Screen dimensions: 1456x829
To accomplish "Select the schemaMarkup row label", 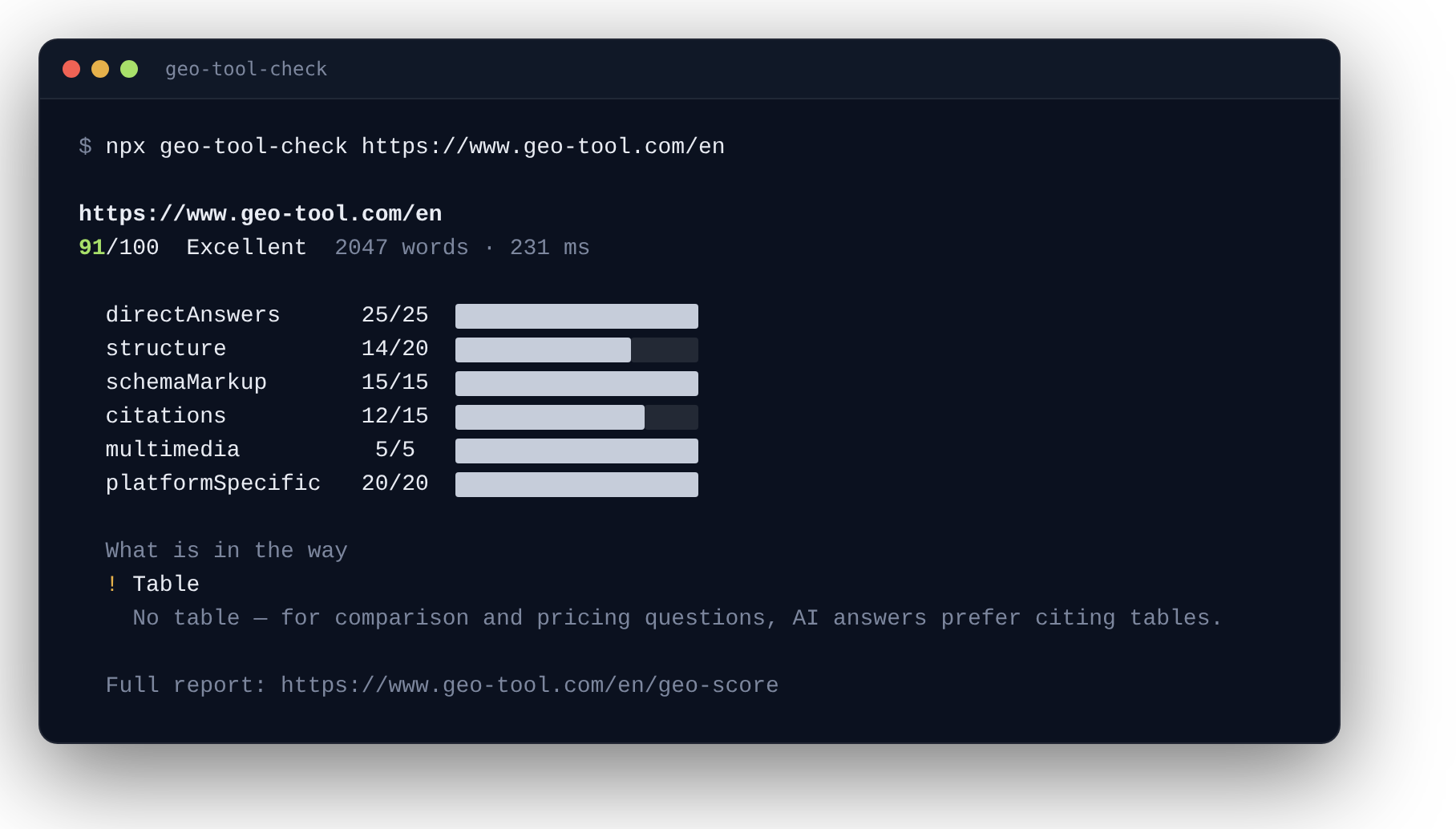I will tap(186, 382).
